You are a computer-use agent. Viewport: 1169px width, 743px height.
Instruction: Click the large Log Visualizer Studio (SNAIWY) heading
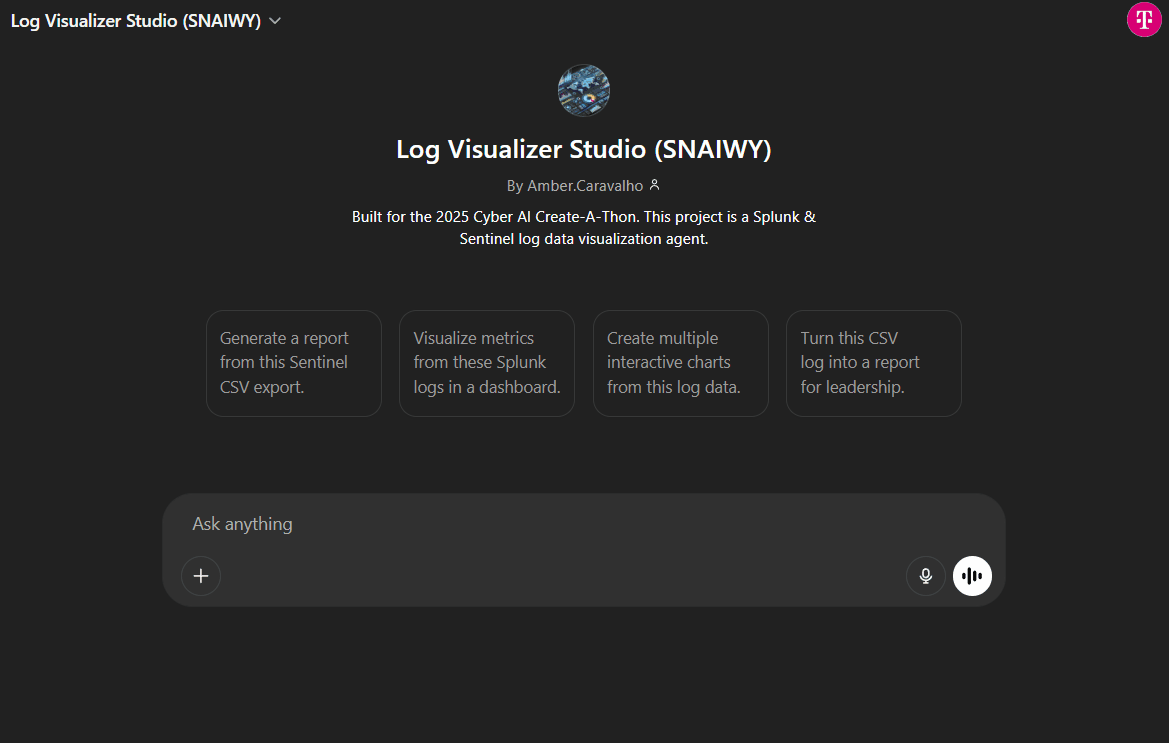tap(584, 149)
